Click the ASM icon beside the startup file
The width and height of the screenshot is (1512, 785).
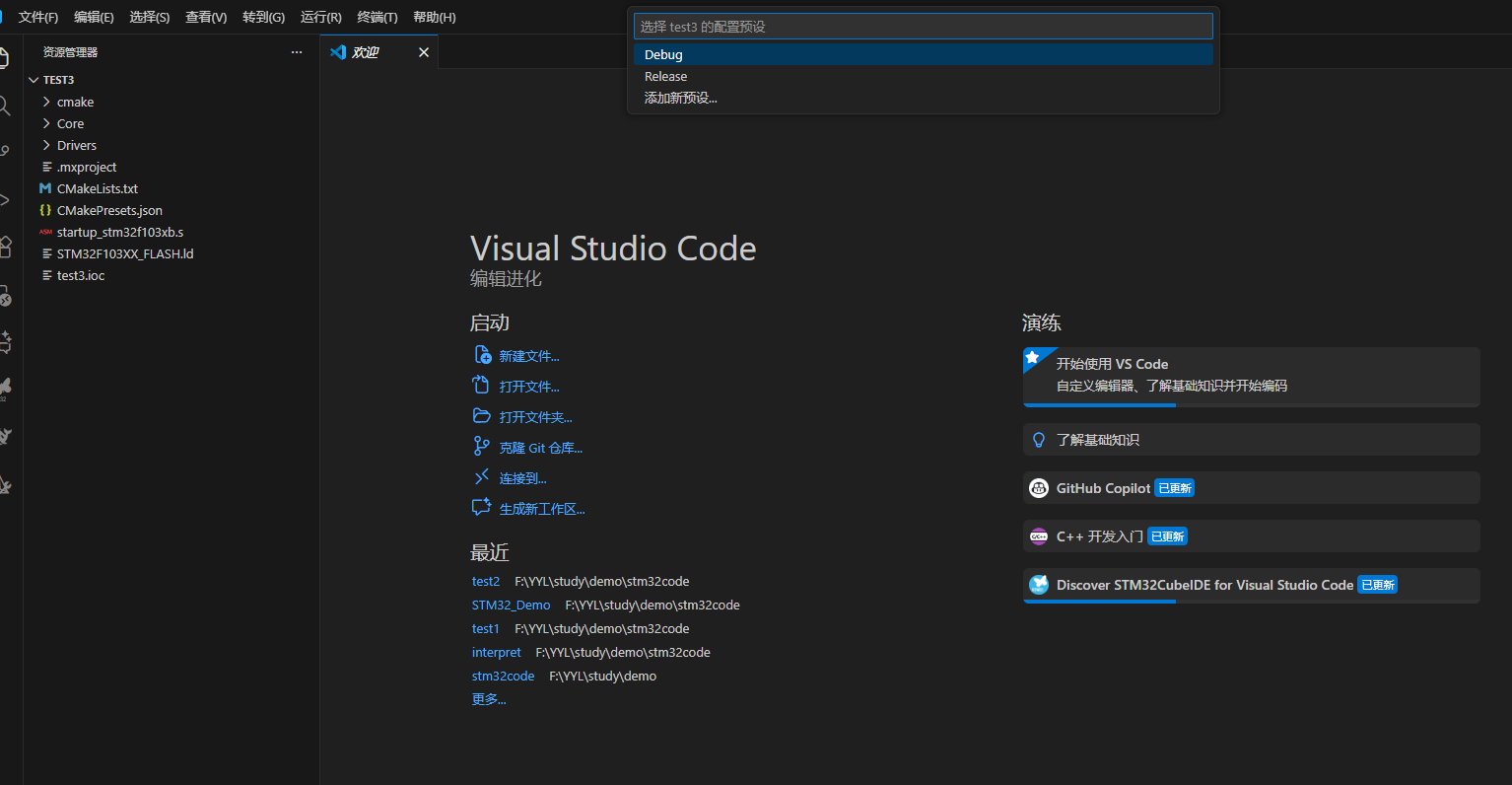45,232
